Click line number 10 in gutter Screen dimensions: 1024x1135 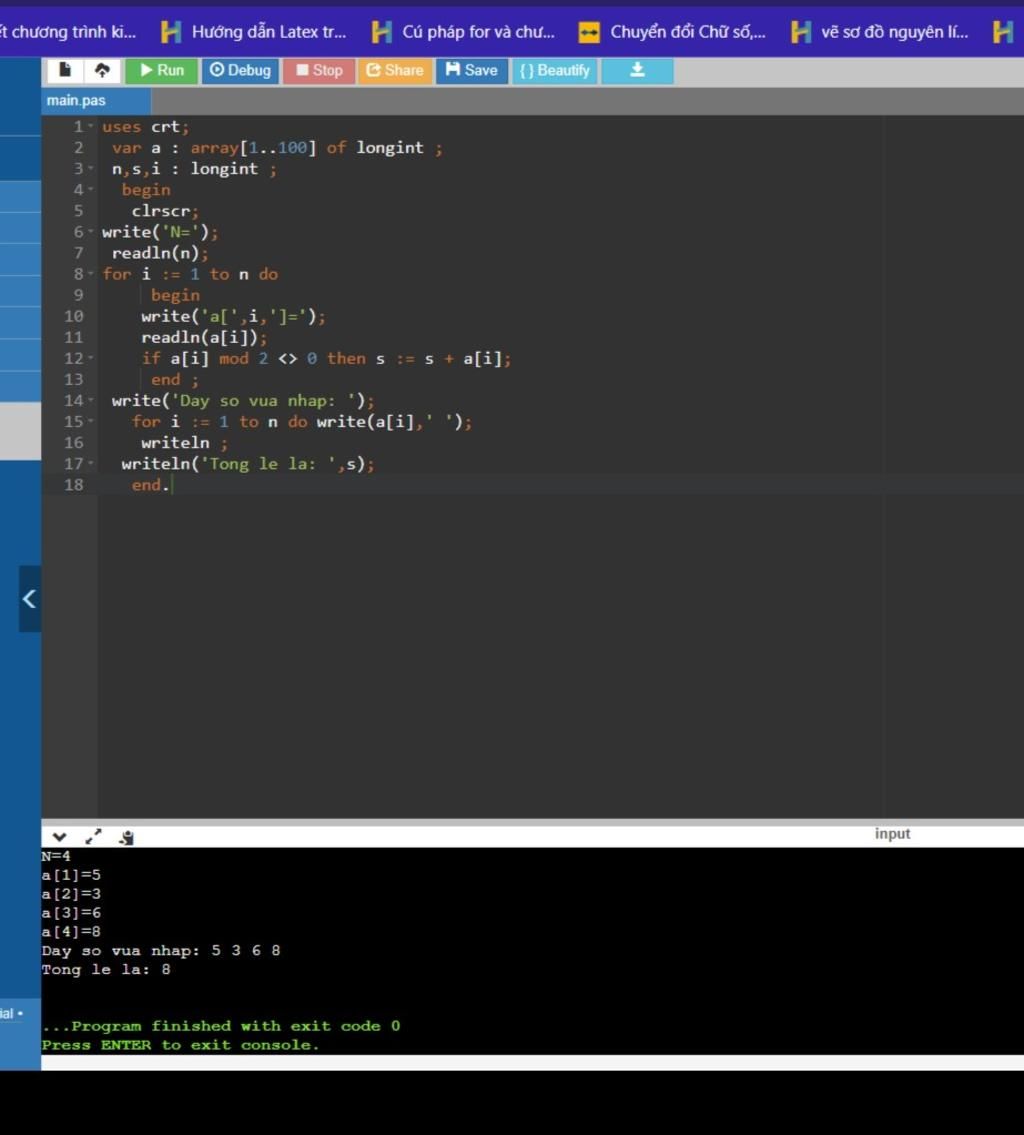[x=74, y=316]
